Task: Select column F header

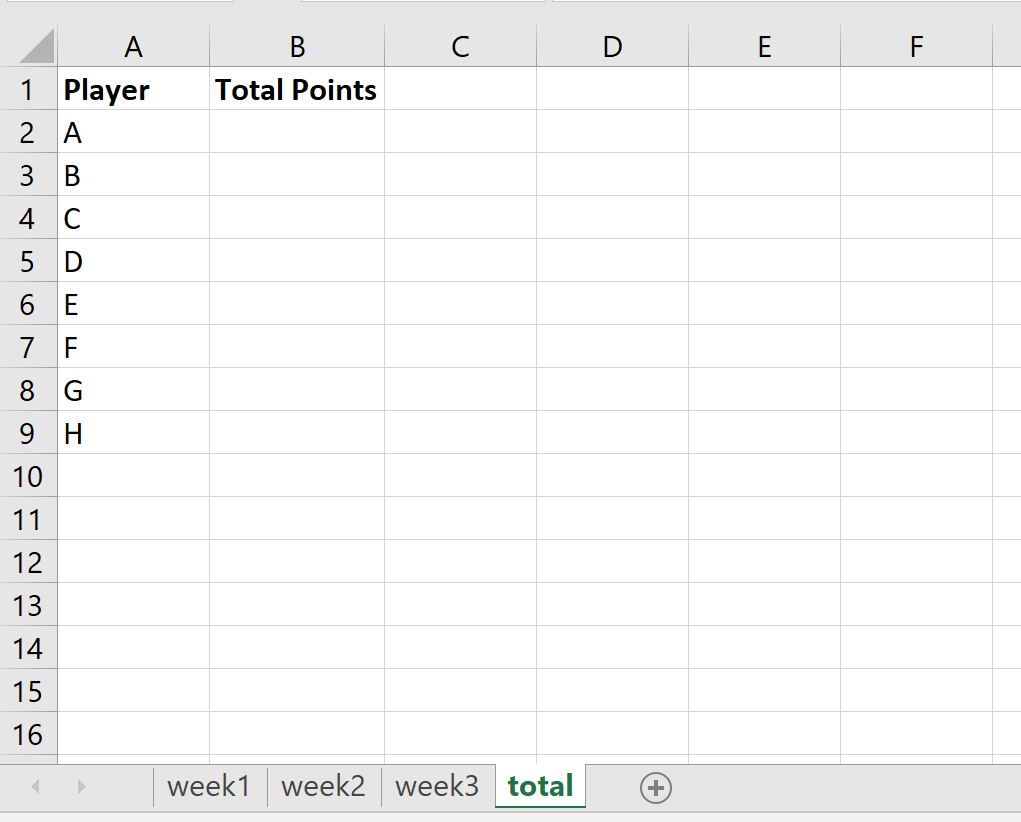Action: click(x=916, y=47)
